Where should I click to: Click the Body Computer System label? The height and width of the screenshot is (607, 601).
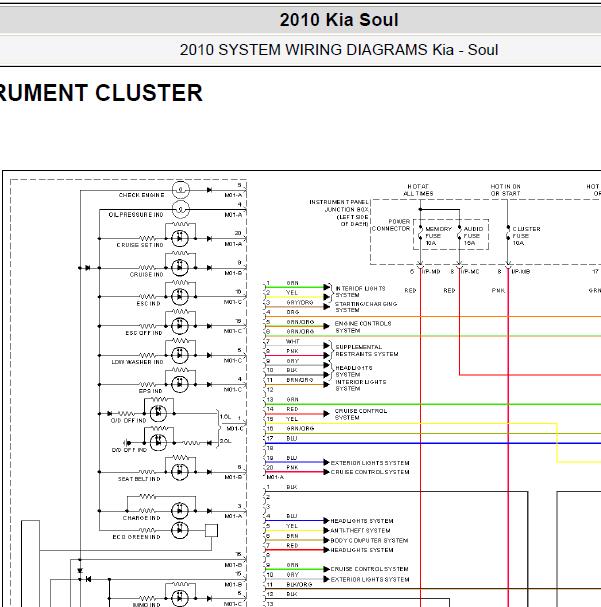[x=369, y=540]
